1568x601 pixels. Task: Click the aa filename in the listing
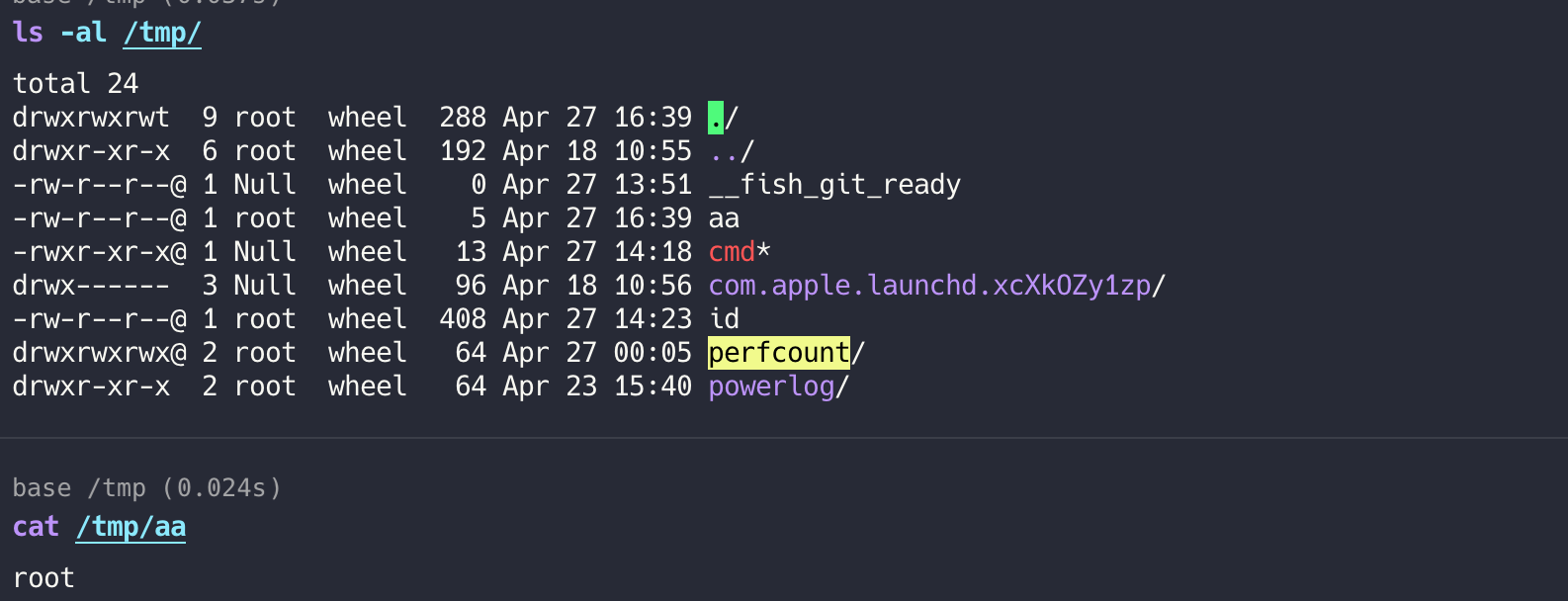tap(724, 218)
